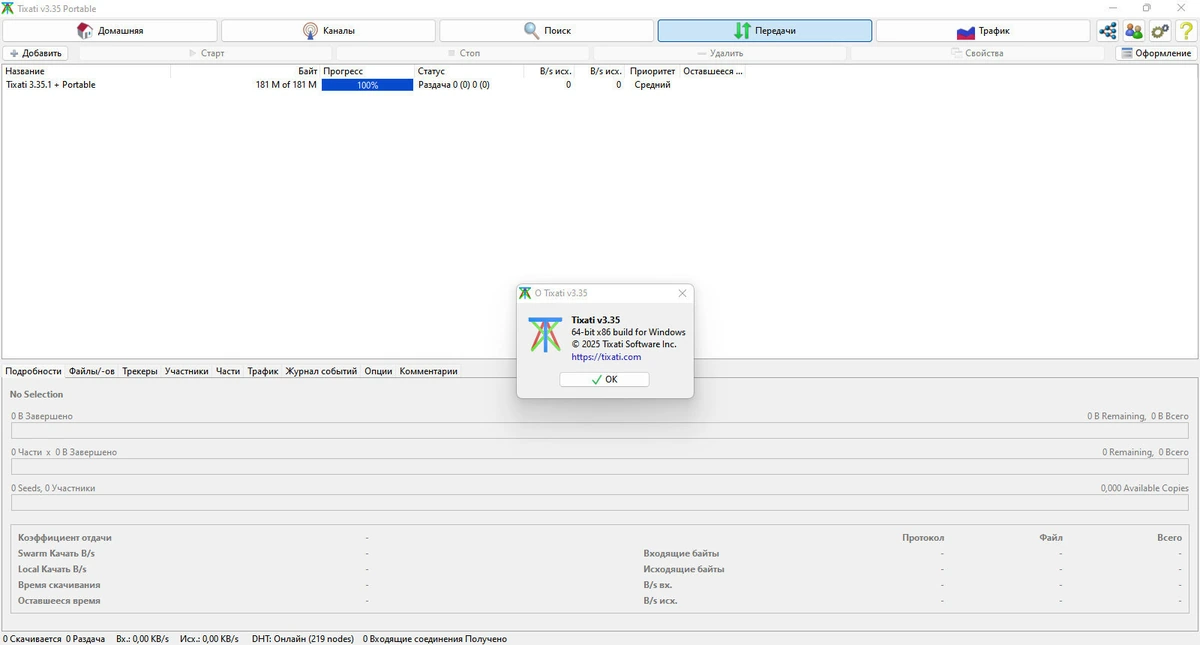Click the Средний priority cell
This screenshot has width=1200, height=645.
tap(652, 85)
